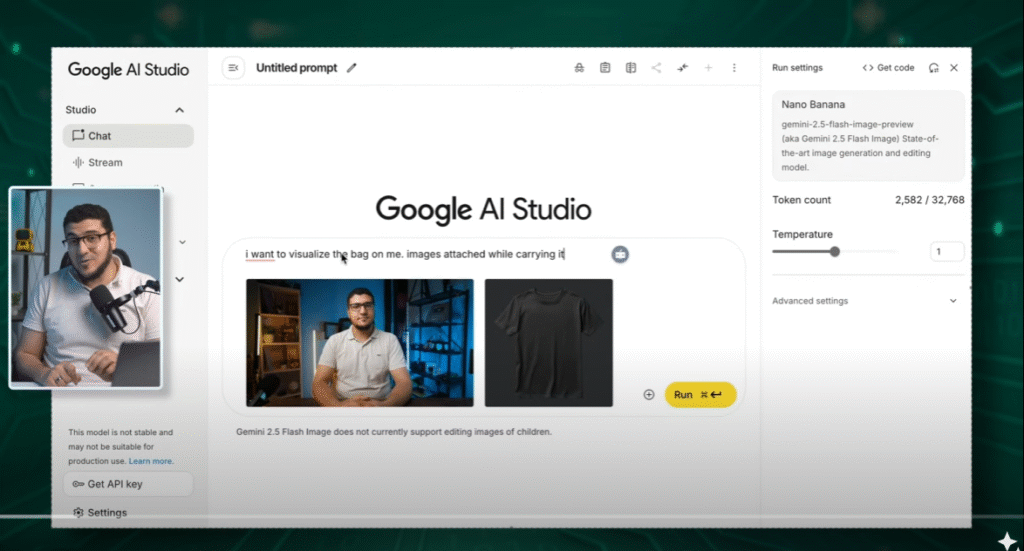Toggle the sidebar menu icon beside Untitled prompt
This screenshot has height=551, width=1024.
233,68
